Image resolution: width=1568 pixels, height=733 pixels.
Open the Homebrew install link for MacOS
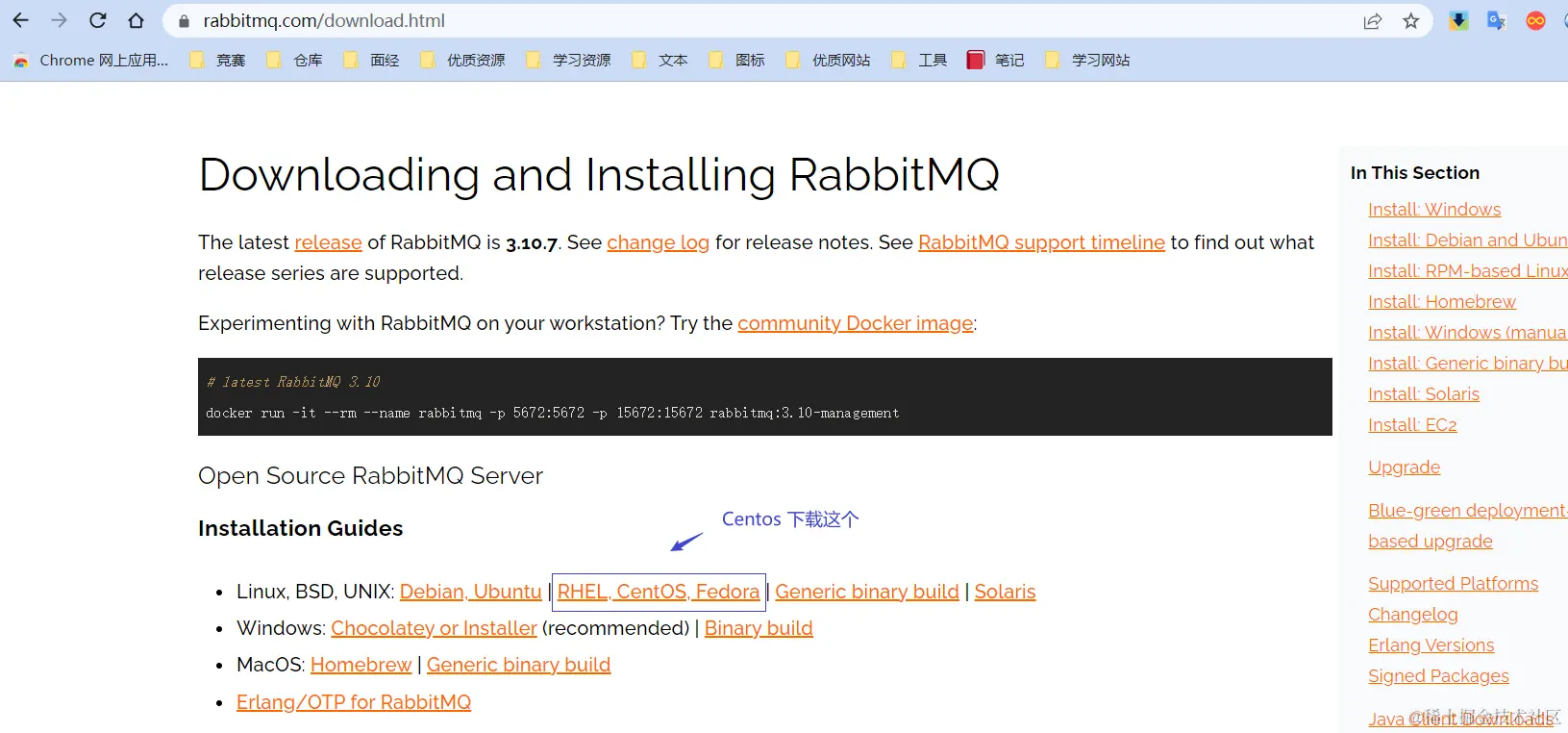[x=361, y=665]
